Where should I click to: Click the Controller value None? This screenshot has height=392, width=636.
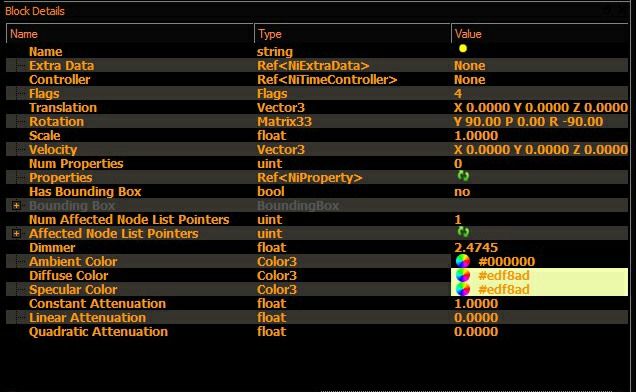[469, 80]
